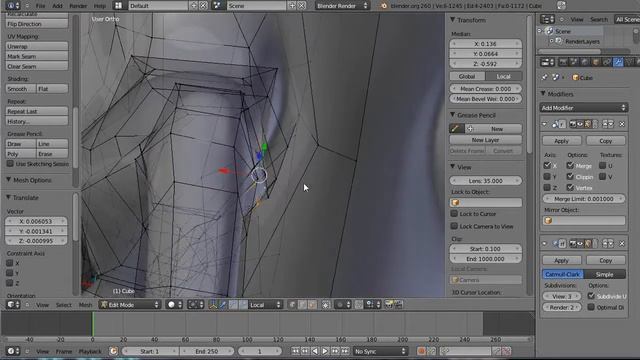Enable Use Sketching Sessions checkbox
Viewport: 640px width, 360px height.
[x=10, y=164]
